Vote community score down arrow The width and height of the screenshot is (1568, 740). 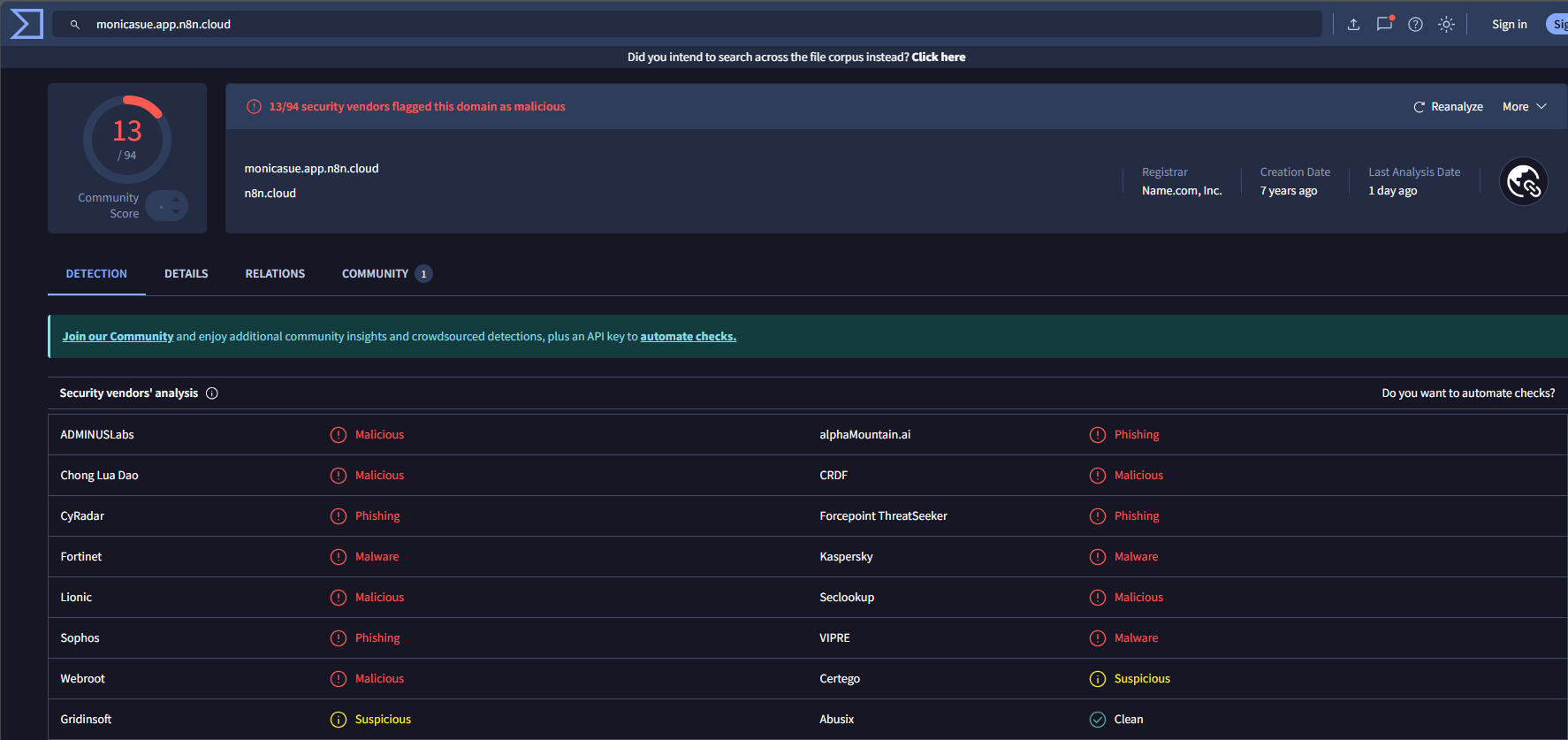176,211
